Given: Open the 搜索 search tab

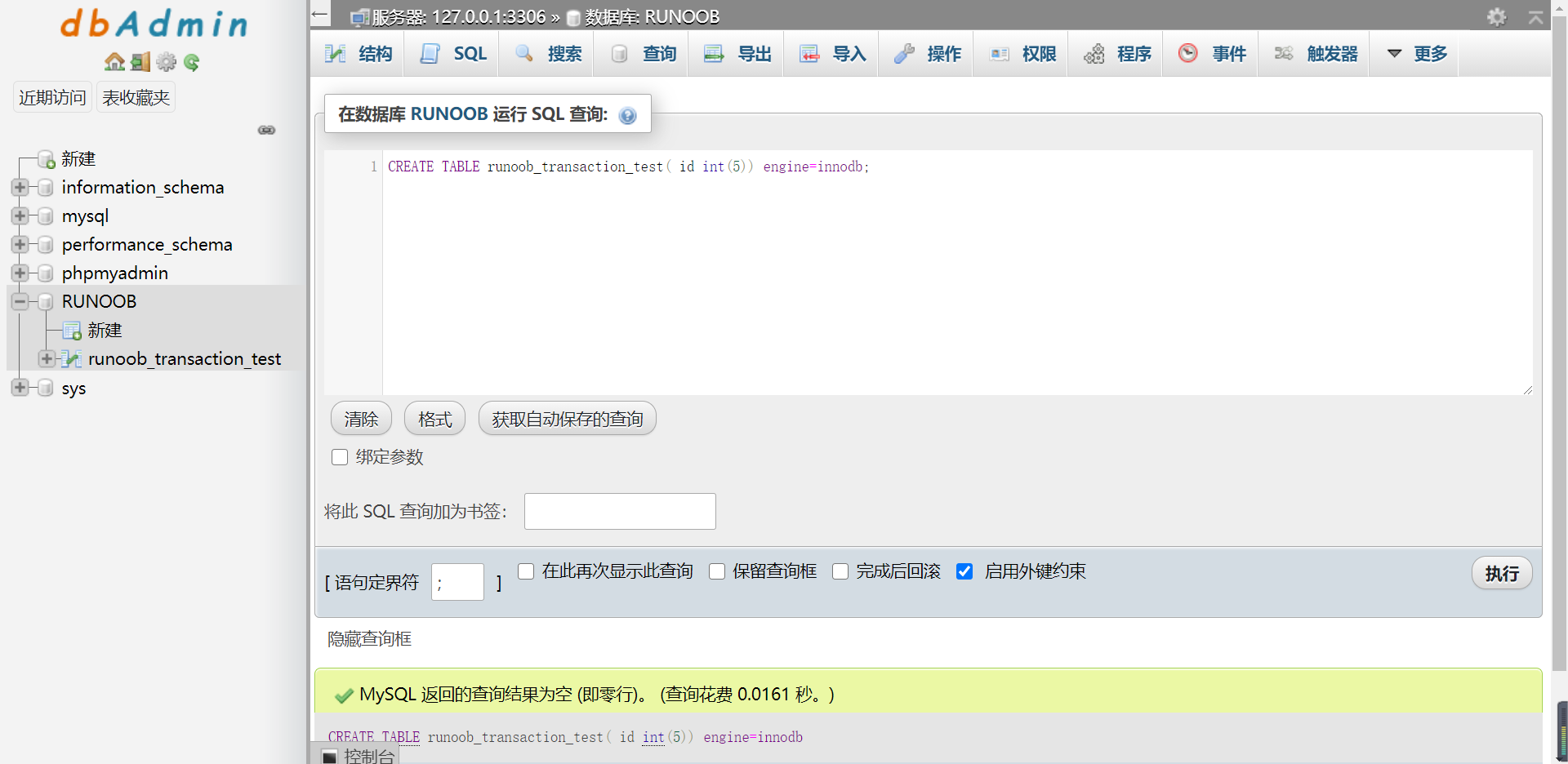Looking at the screenshot, I should coord(548,54).
